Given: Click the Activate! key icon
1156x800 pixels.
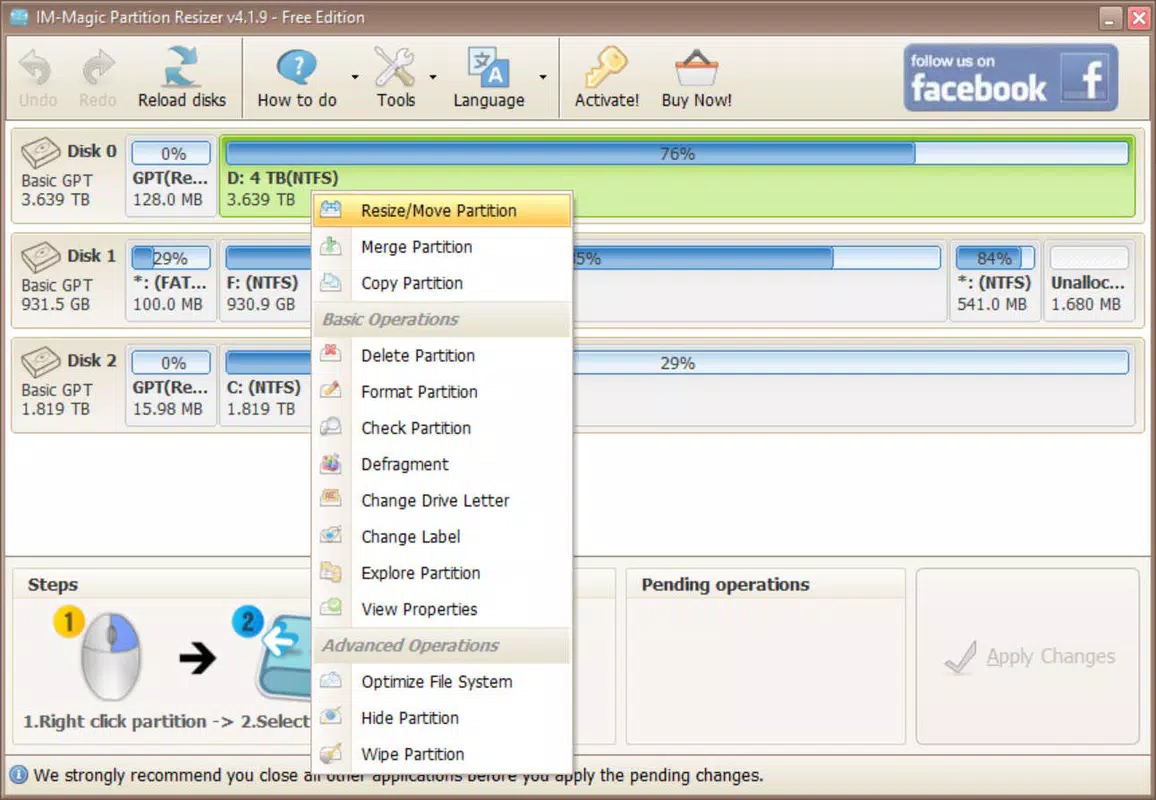Looking at the screenshot, I should pos(606,67).
